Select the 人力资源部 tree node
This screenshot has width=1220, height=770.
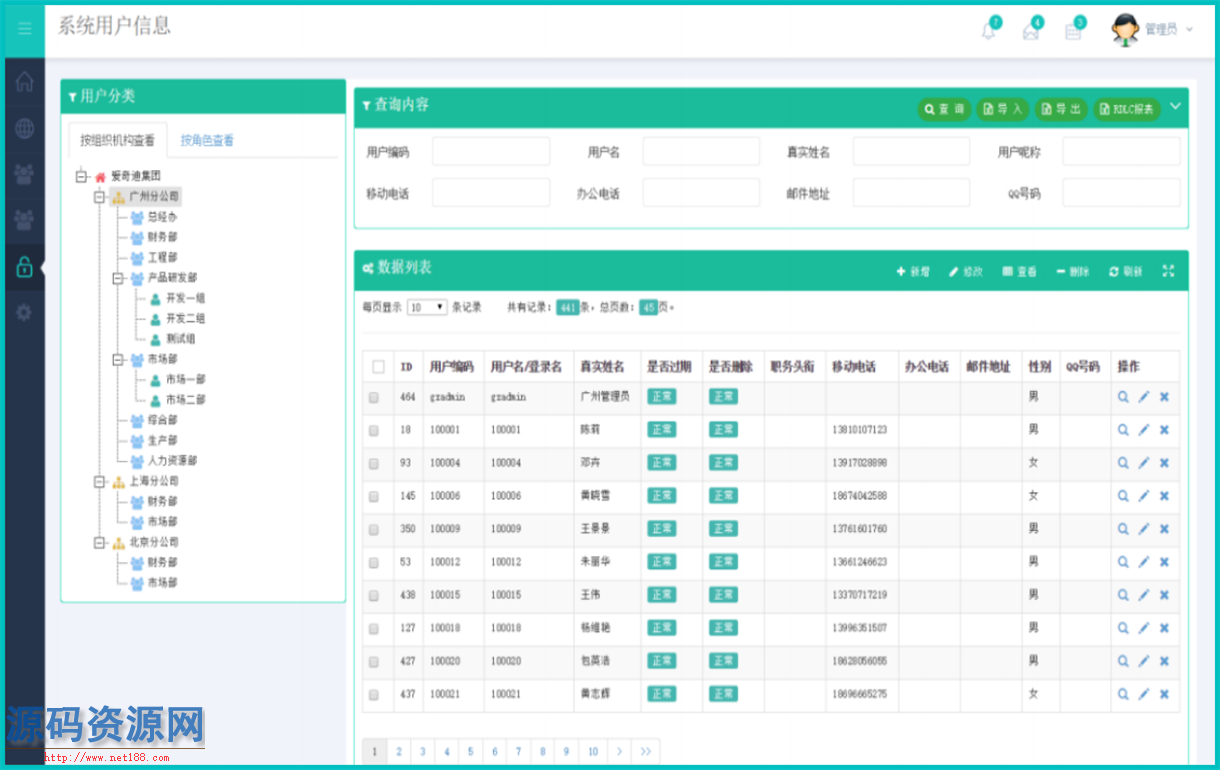pyautogui.click(x=172, y=461)
